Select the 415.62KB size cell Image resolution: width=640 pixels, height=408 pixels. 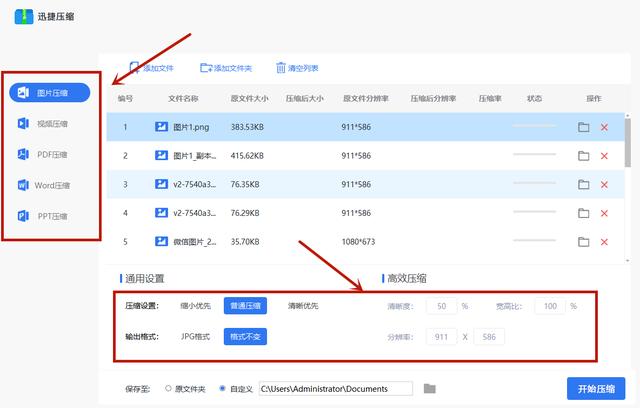(x=247, y=155)
